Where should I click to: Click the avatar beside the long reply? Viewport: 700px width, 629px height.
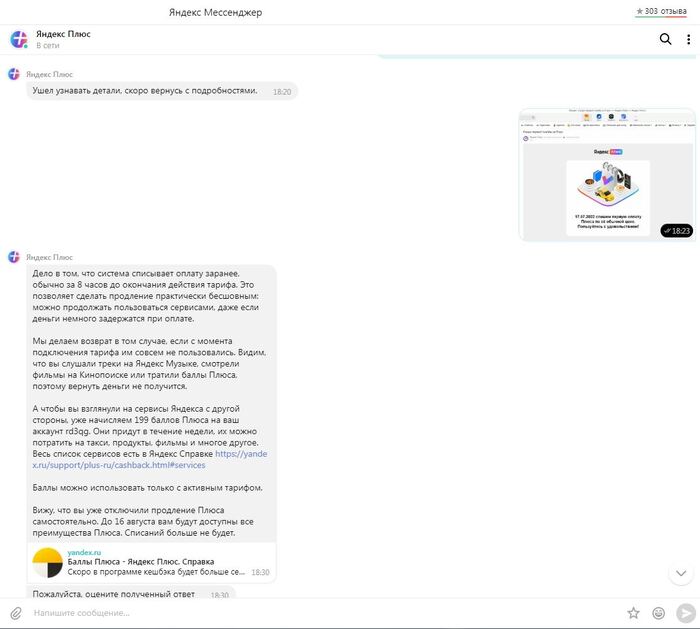pos(14,257)
